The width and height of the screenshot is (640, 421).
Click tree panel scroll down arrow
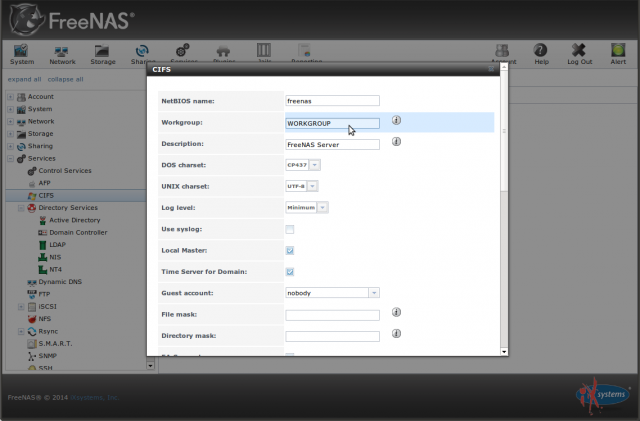[150, 365]
